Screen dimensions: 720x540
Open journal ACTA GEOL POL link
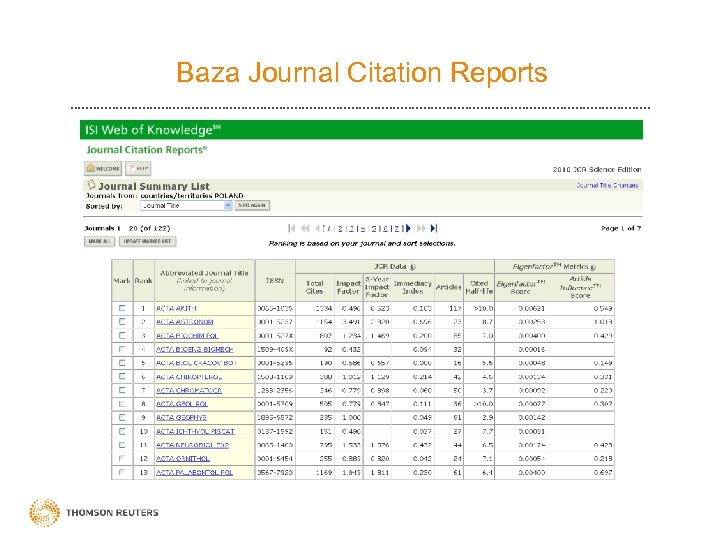pyautogui.click(x=182, y=404)
